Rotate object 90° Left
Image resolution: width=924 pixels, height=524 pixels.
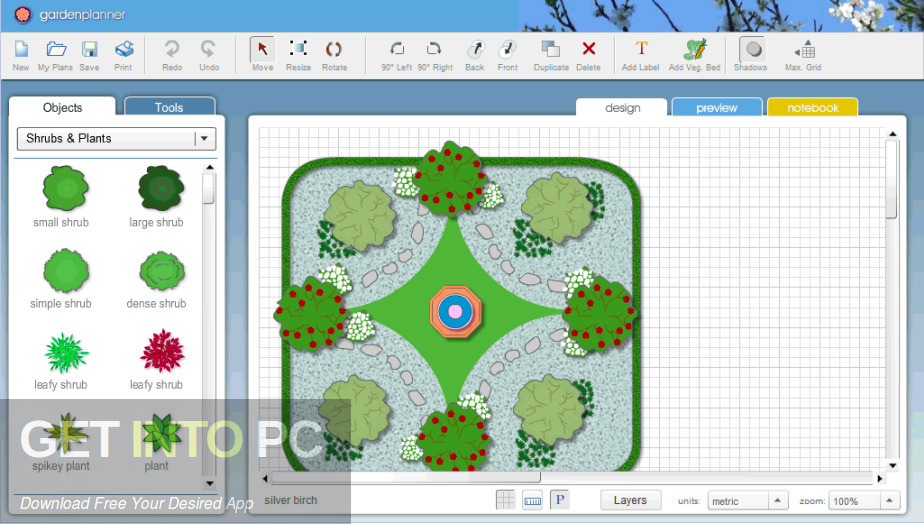point(397,49)
